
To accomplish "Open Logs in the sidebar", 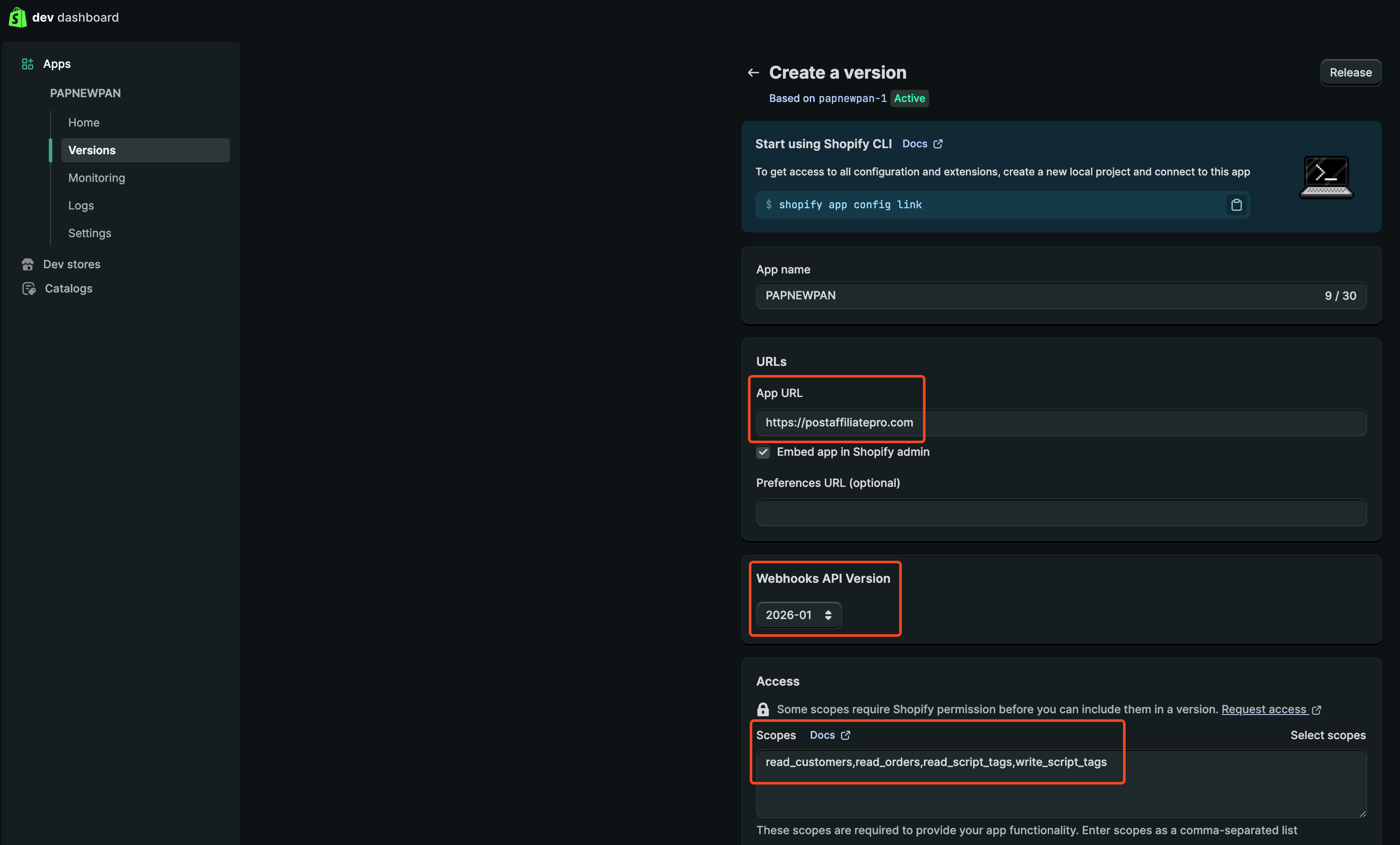I will (81, 206).
